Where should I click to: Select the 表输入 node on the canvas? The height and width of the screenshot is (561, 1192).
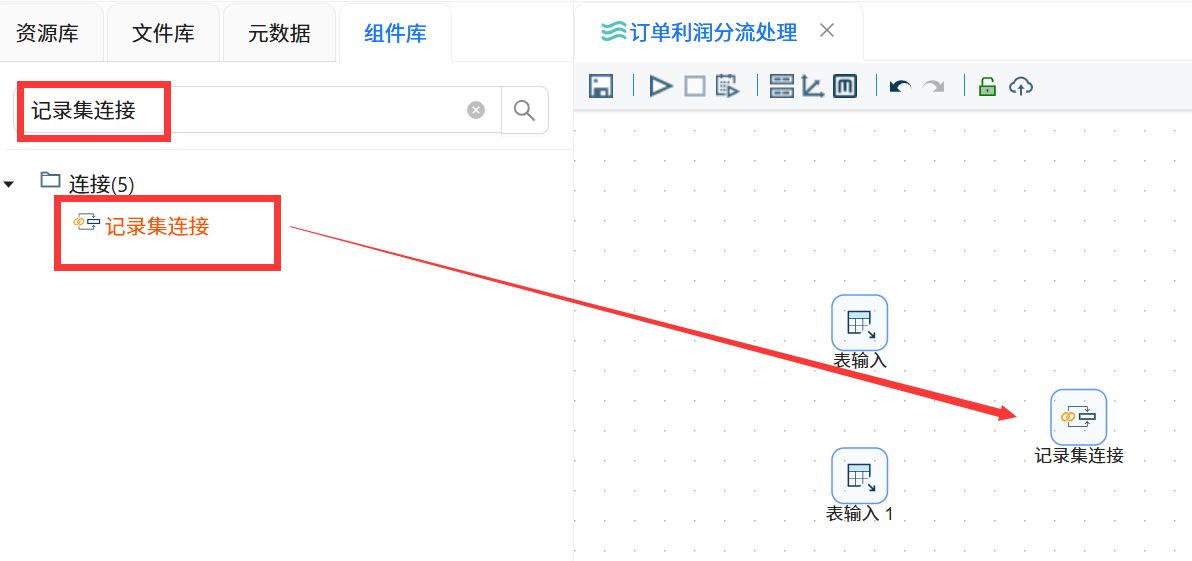click(x=859, y=323)
